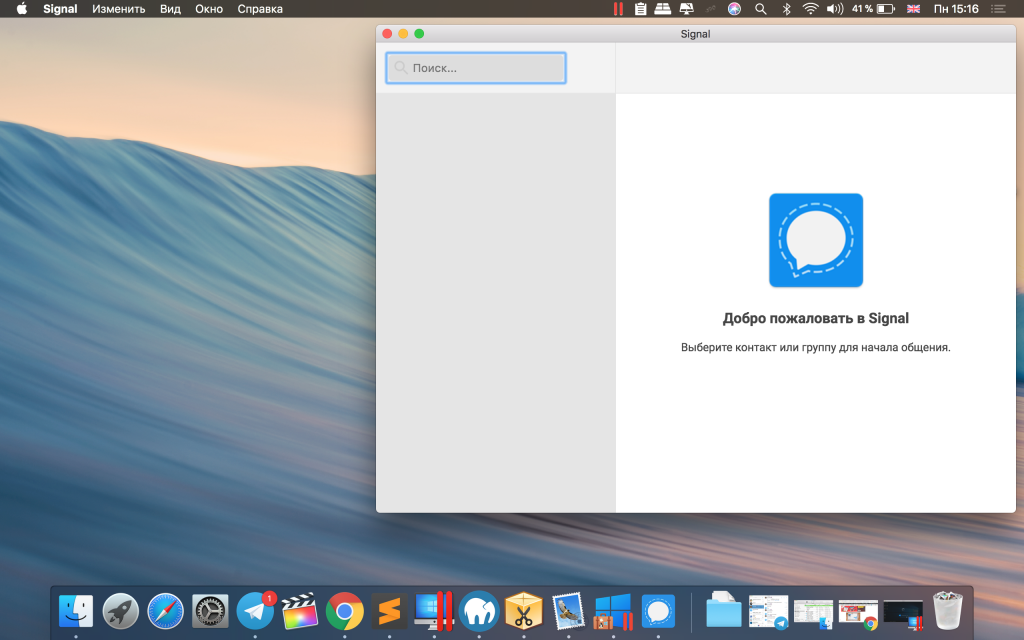Restore the minimized dark Parallels window from Dock
Viewport: 1024px width, 640px height.
click(x=903, y=614)
